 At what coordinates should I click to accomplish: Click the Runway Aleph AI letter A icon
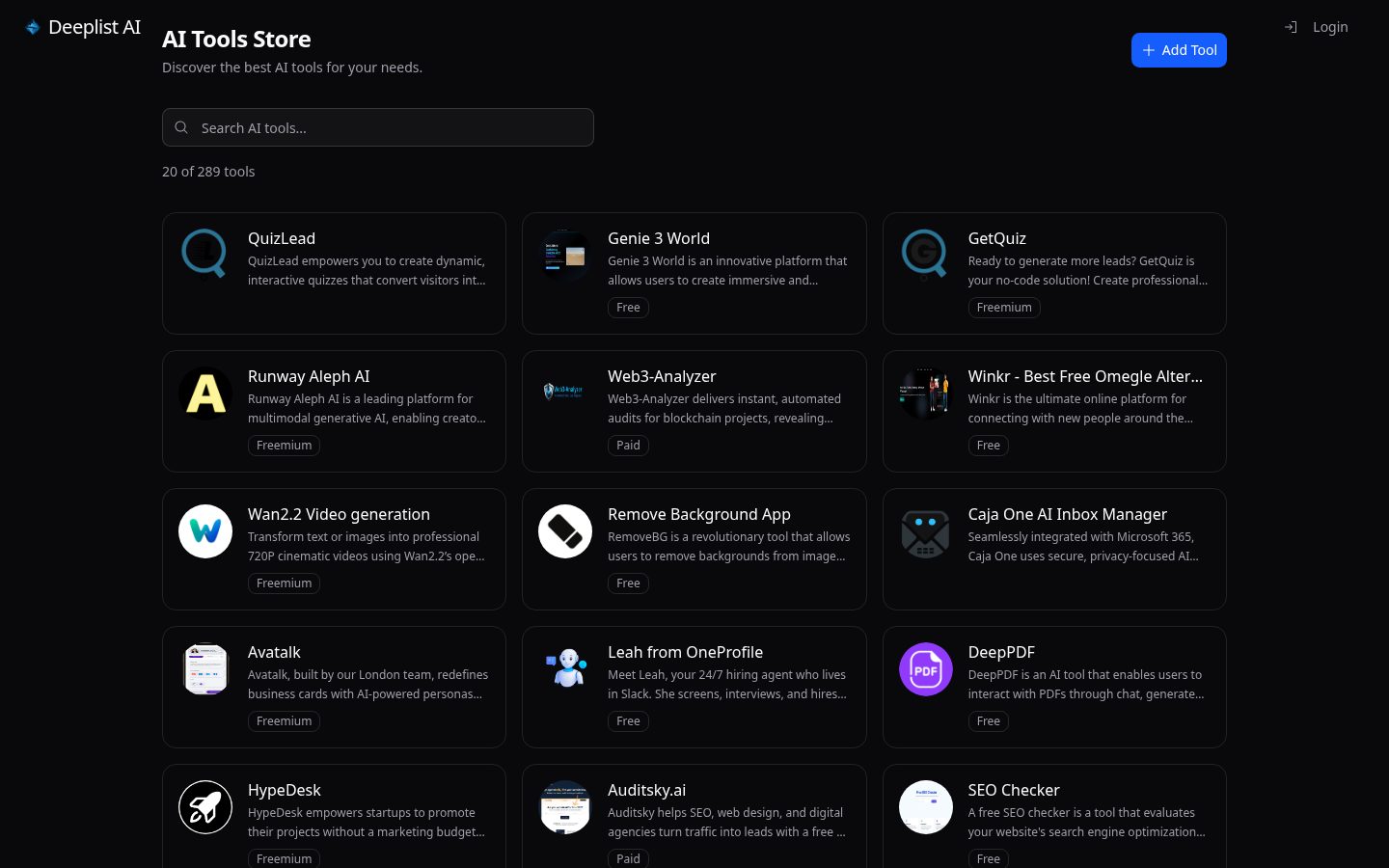coord(205,393)
